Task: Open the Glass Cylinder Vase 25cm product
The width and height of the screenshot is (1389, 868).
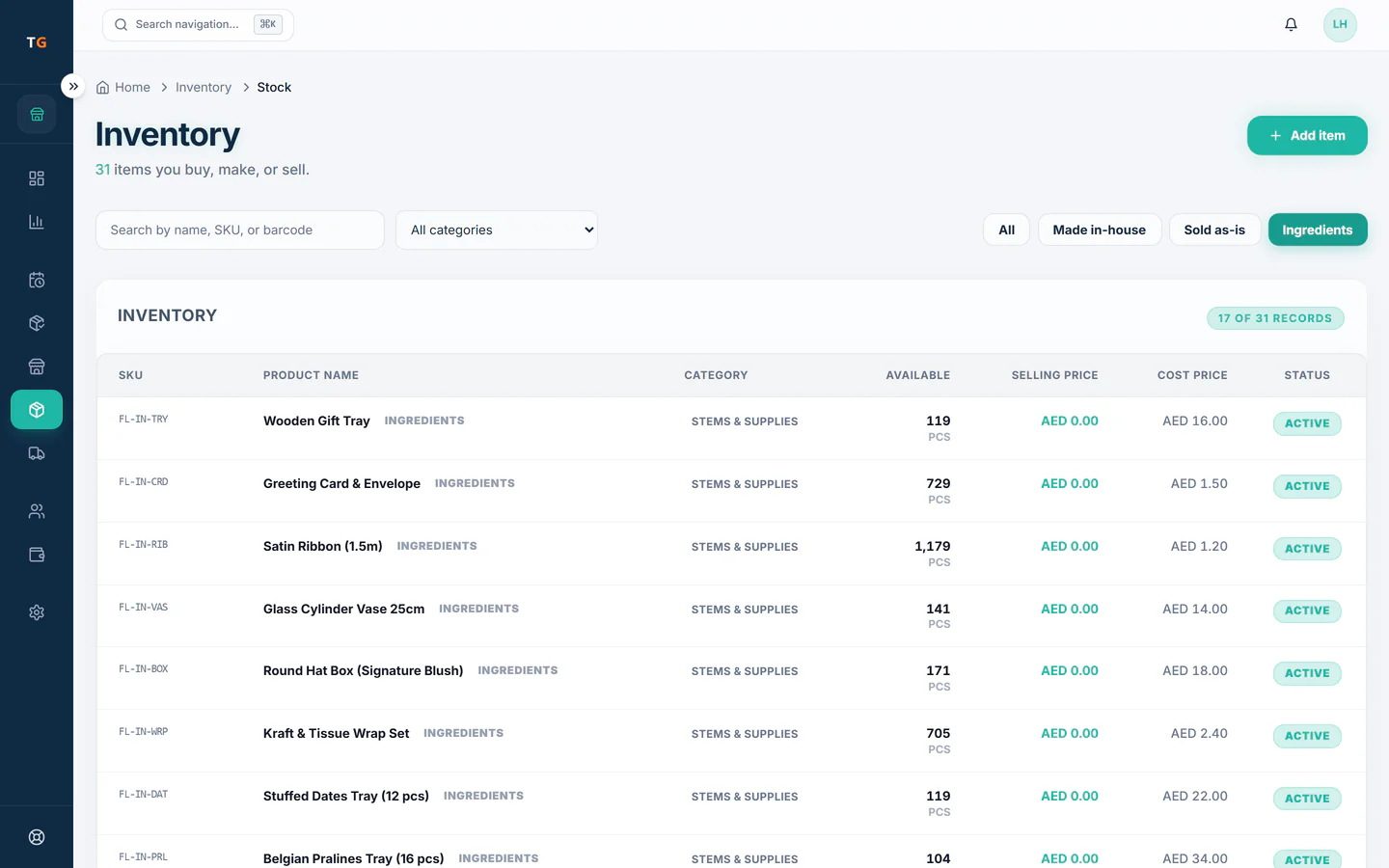Action: 343,610
